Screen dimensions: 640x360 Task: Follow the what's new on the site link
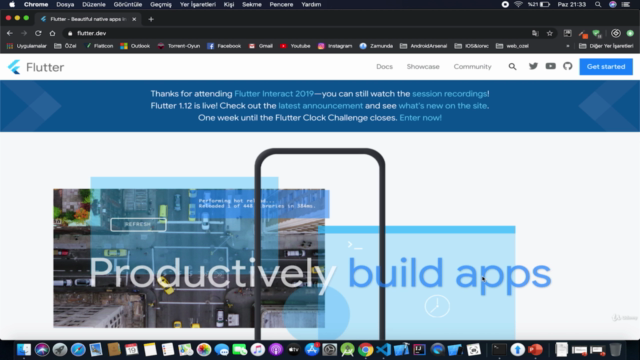point(442,106)
